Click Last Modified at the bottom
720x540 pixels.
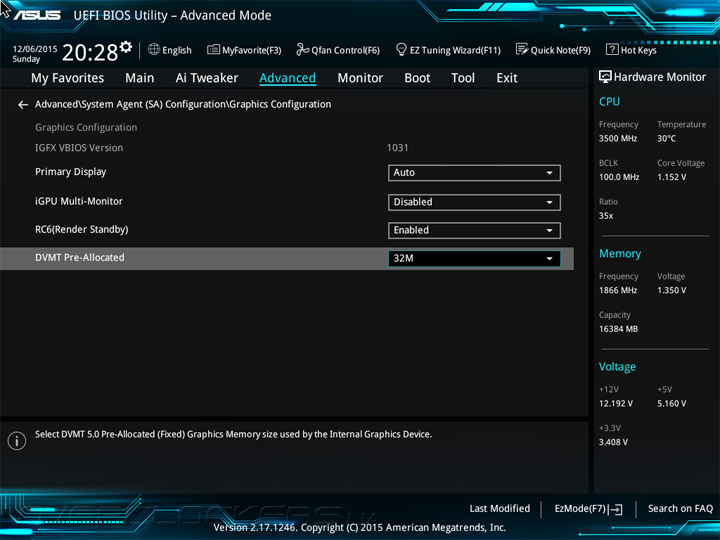coord(500,509)
